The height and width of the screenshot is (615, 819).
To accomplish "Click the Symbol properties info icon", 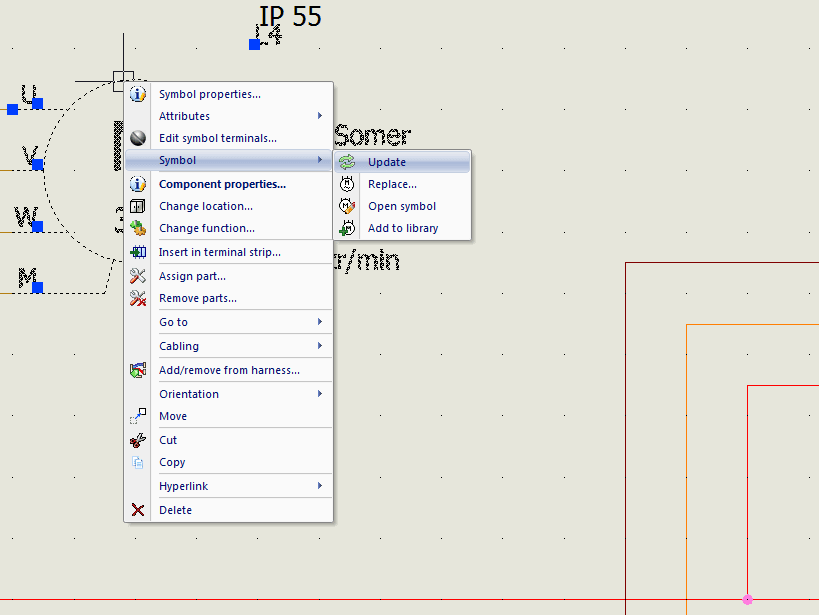I will pyautogui.click(x=138, y=94).
